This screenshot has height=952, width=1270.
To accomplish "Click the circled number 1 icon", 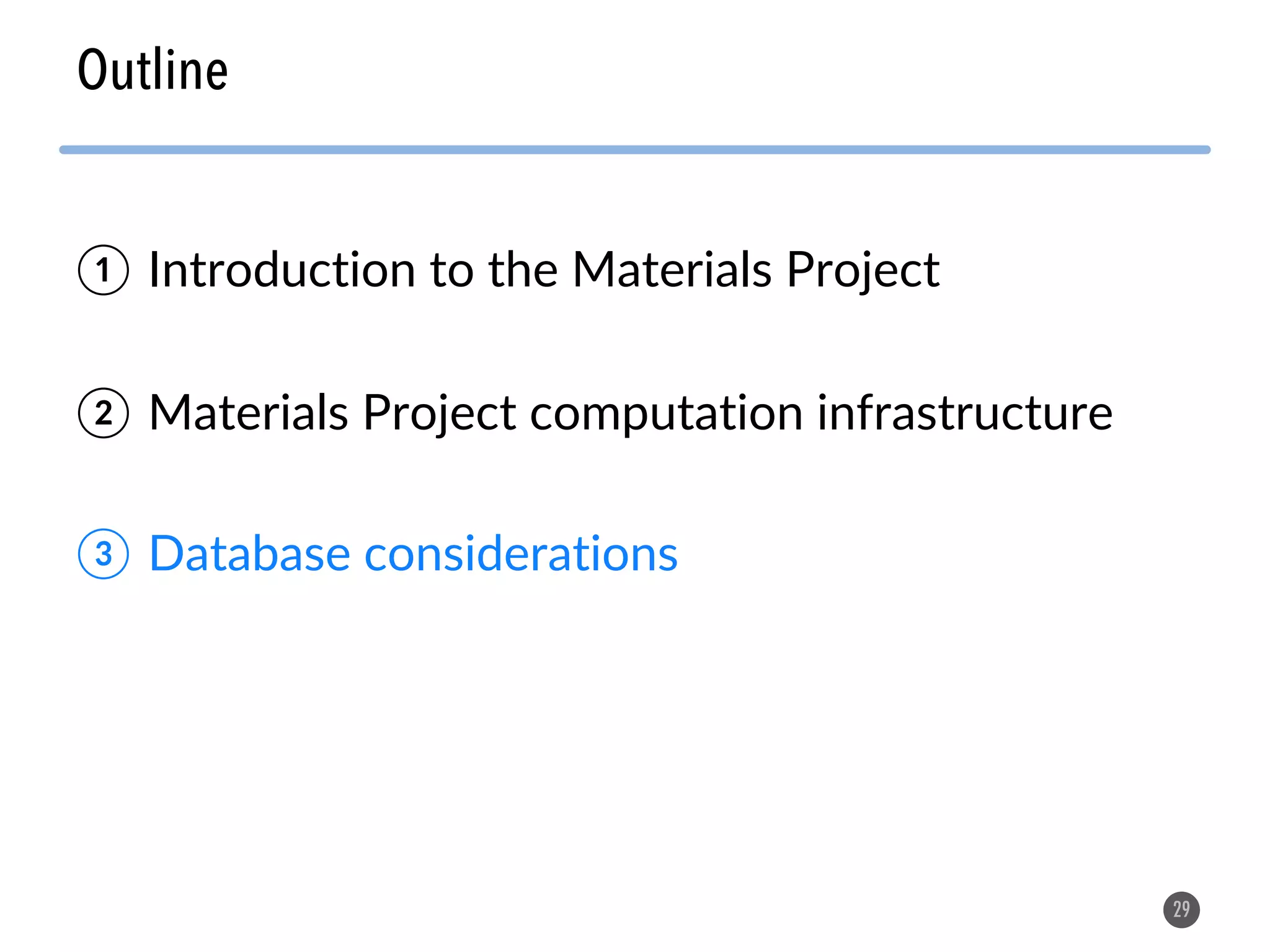I will click(104, 270).
